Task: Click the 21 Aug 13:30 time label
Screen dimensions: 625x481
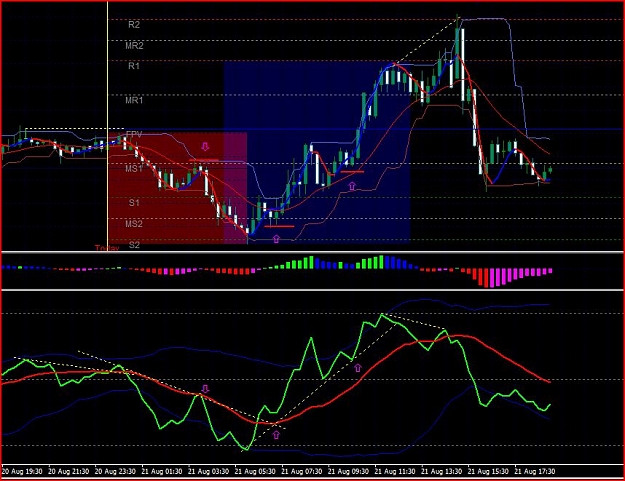Action: tap(442, 471)
